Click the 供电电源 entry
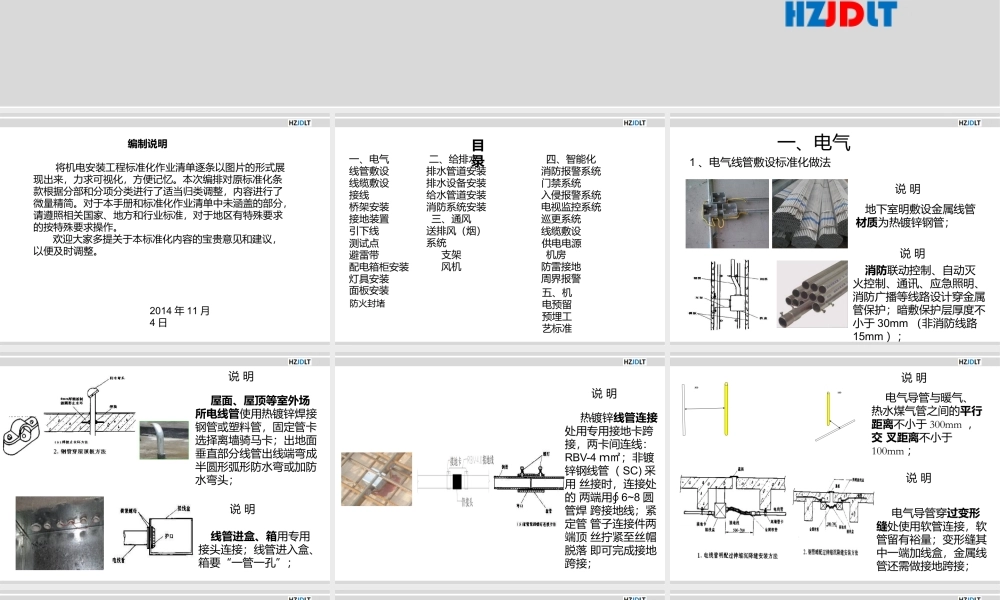 [561, 243]
